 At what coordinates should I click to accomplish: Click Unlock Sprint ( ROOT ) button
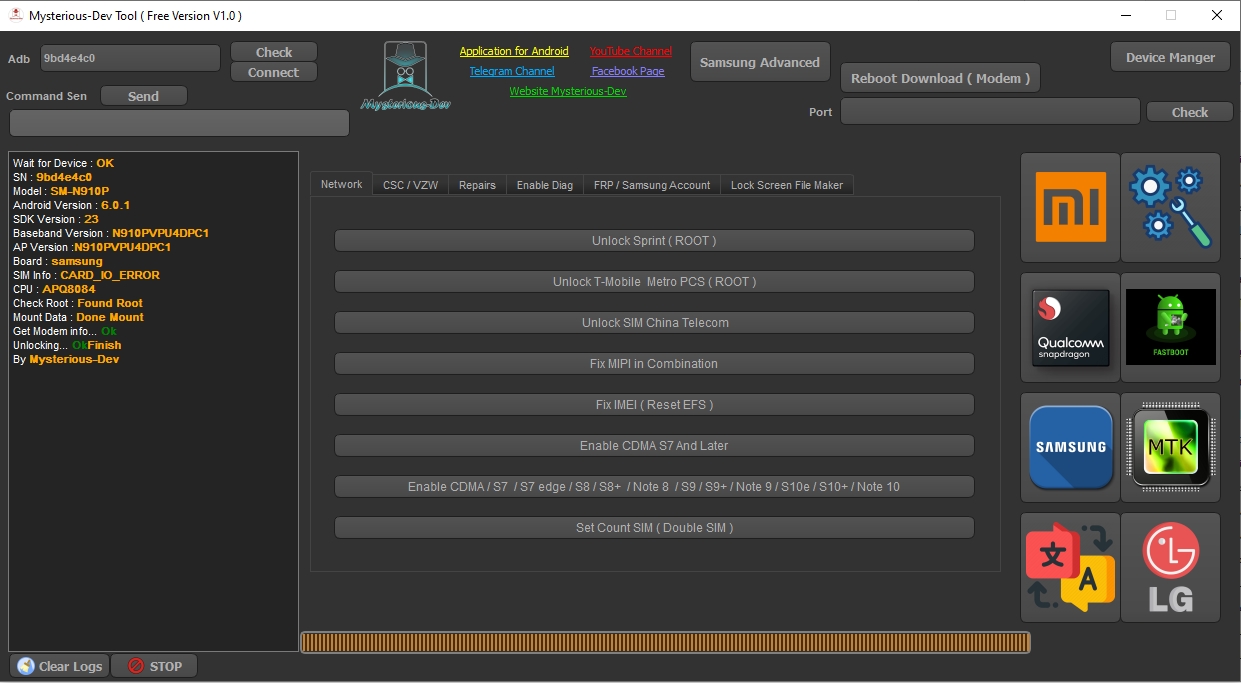tap(654, 241)
